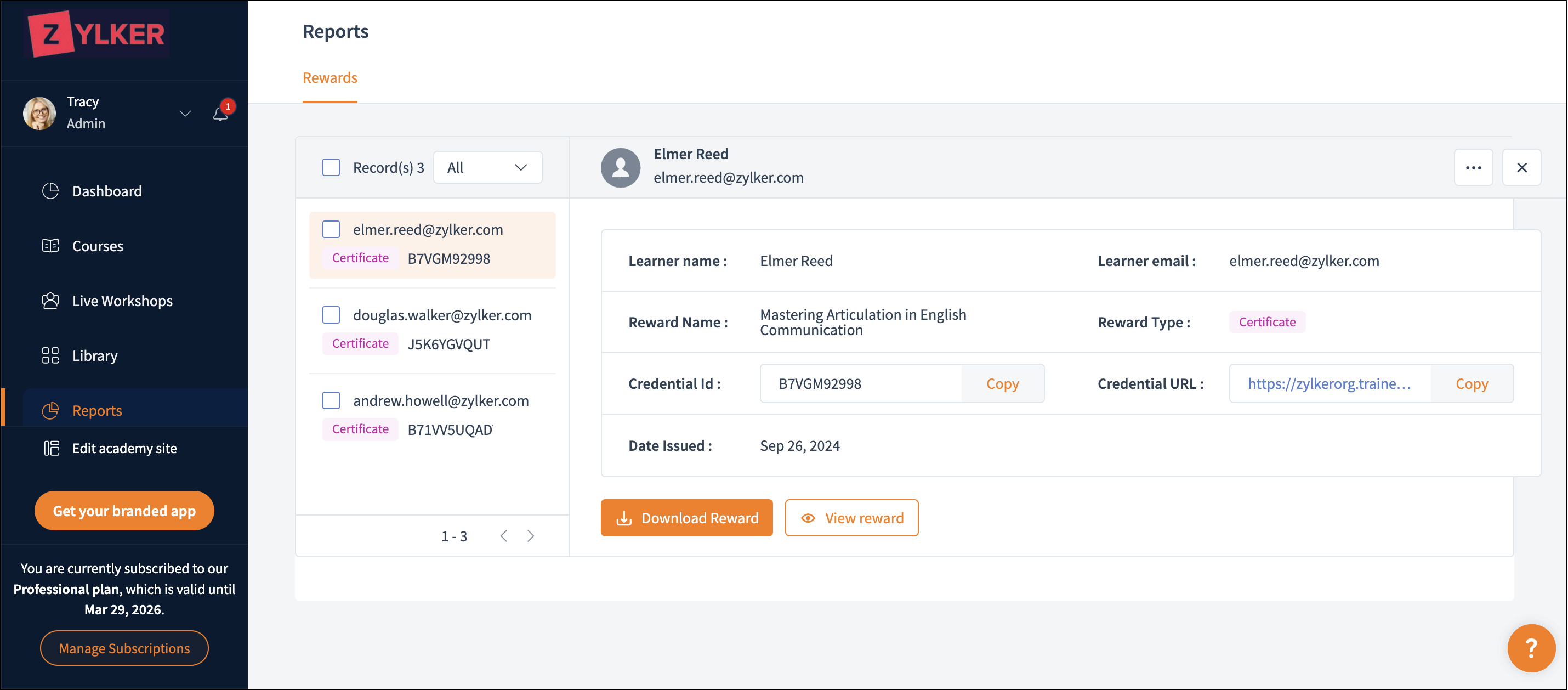Viewport: 1568px width, 690px height.
Task: Open Edit academy site
Action: (123, 448)
